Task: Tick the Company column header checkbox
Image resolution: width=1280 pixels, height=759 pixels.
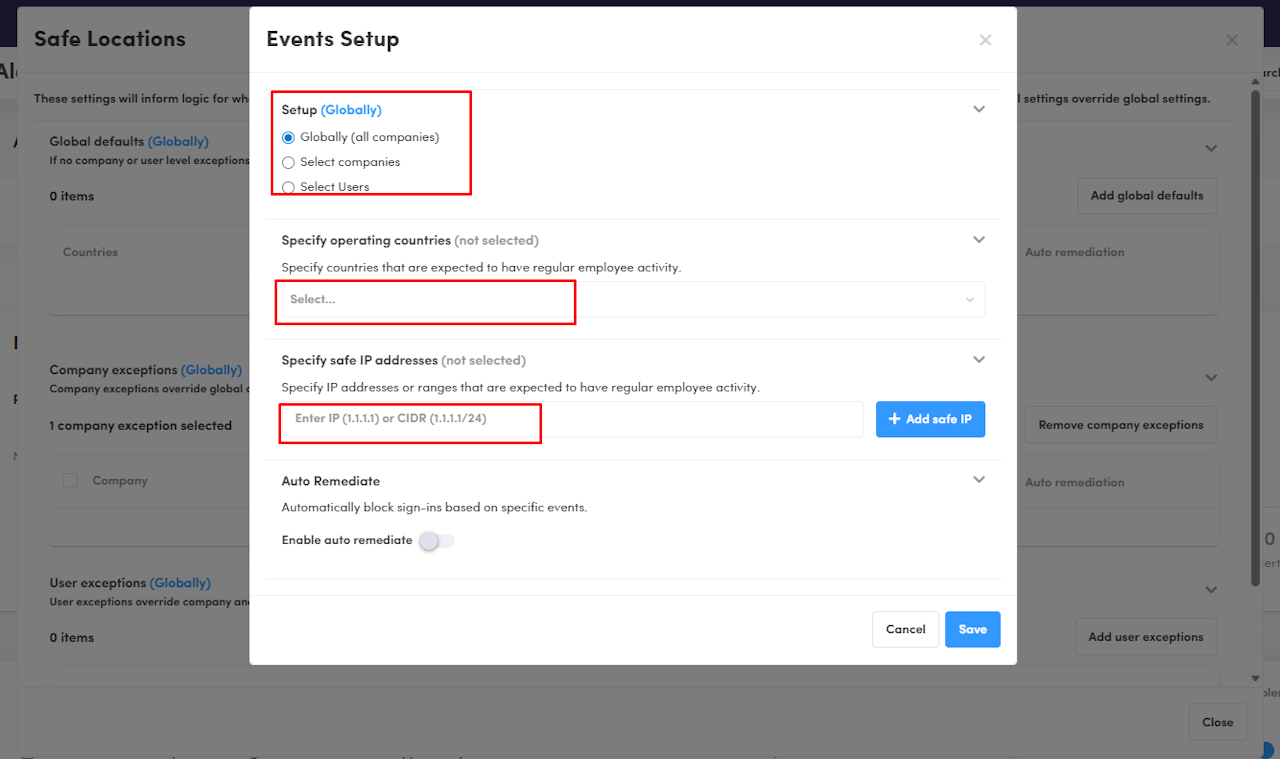Action: tap(70, 481)
